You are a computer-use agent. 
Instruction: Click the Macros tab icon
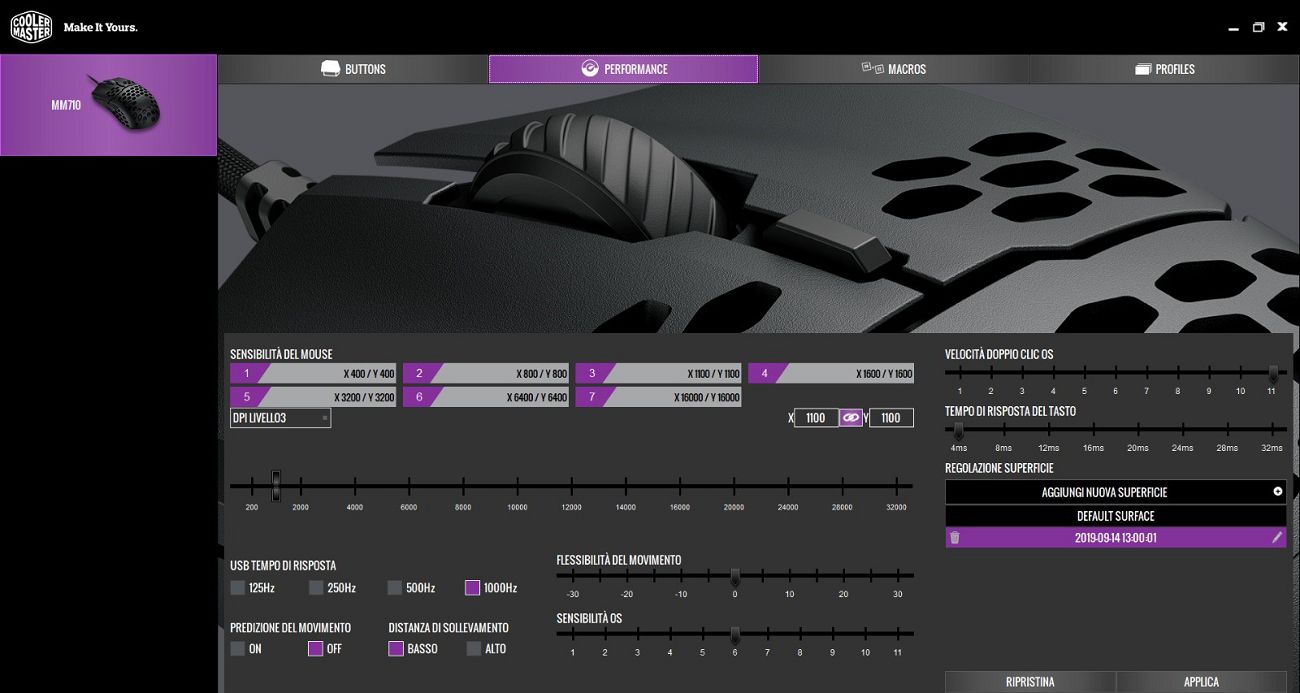[x=872, y=68]
